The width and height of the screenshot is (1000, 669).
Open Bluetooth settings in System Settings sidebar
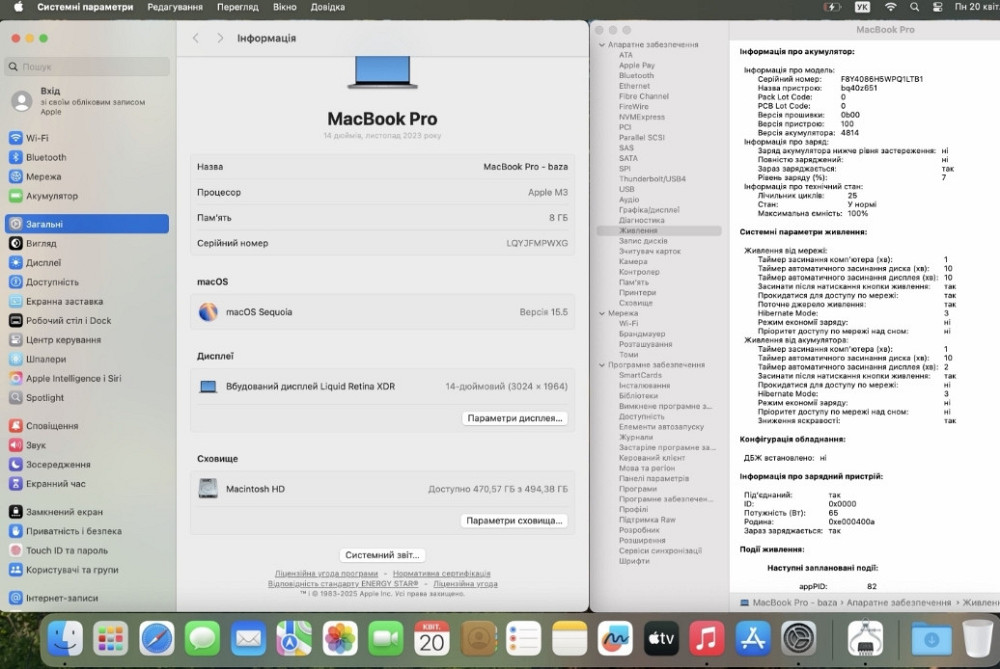tap(38, 157)
